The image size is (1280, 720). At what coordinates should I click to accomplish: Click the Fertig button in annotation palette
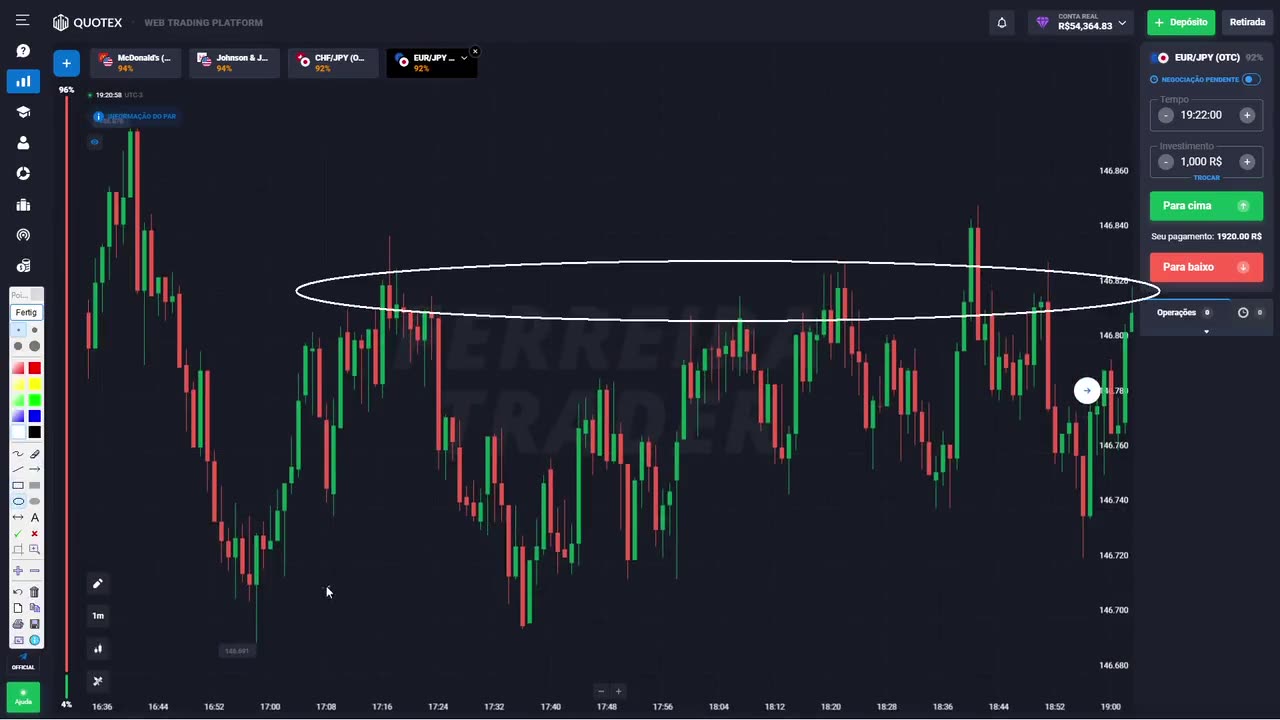tap(26, 312)
